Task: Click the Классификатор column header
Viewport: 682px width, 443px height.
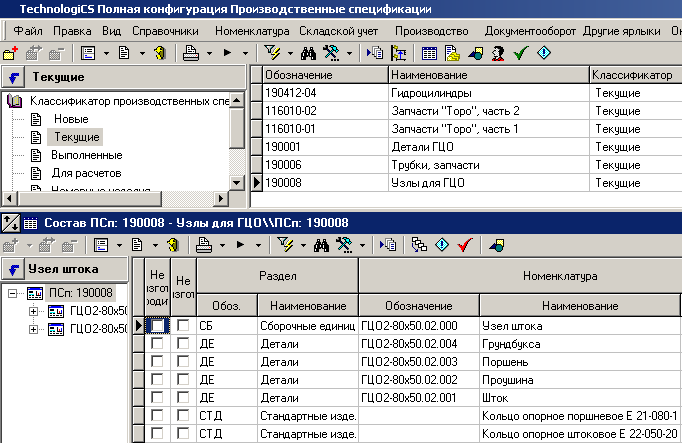Action: tap(635, 75)
